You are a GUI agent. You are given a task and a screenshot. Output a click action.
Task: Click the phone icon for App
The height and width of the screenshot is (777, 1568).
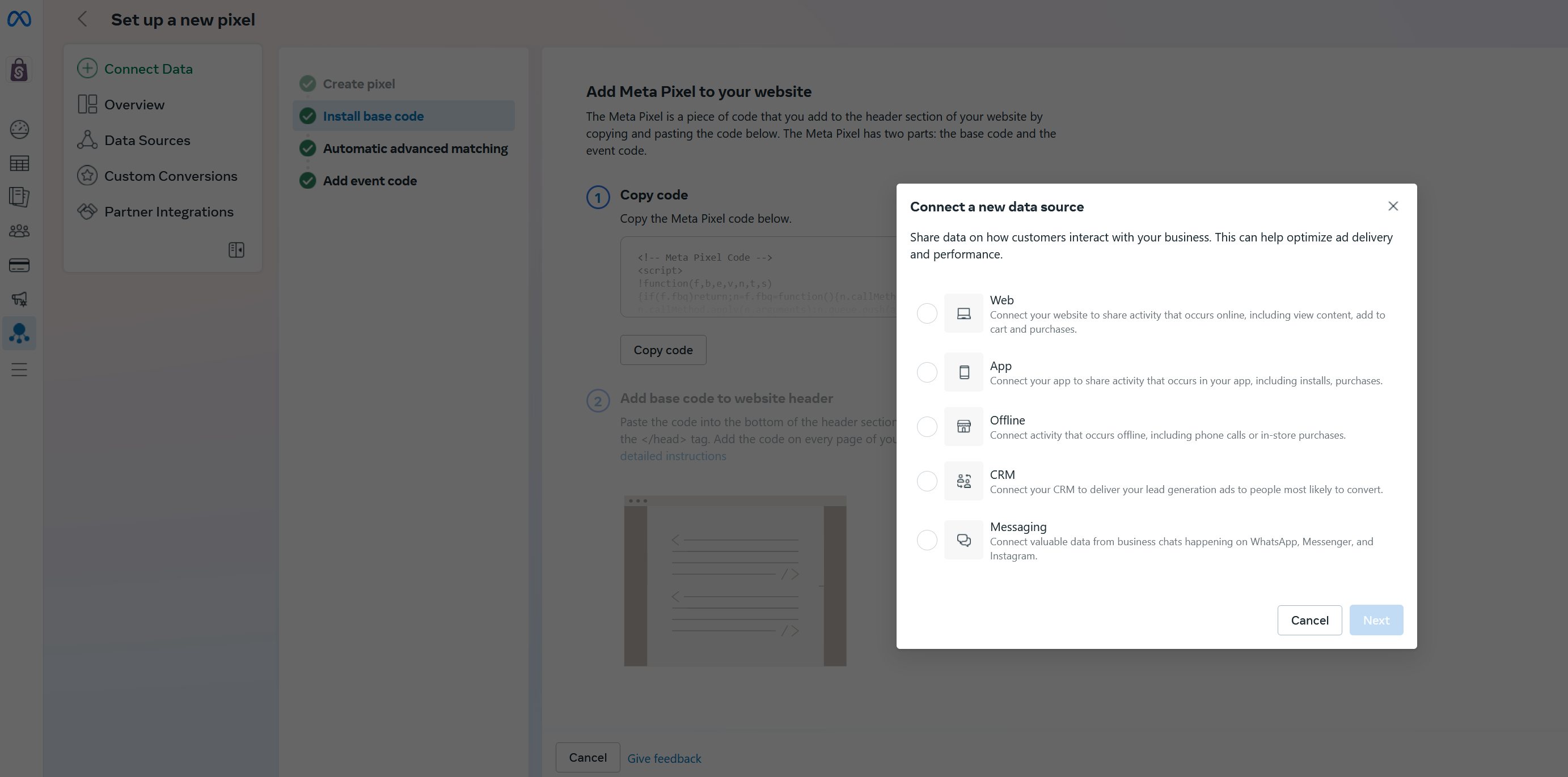(963, 372)
